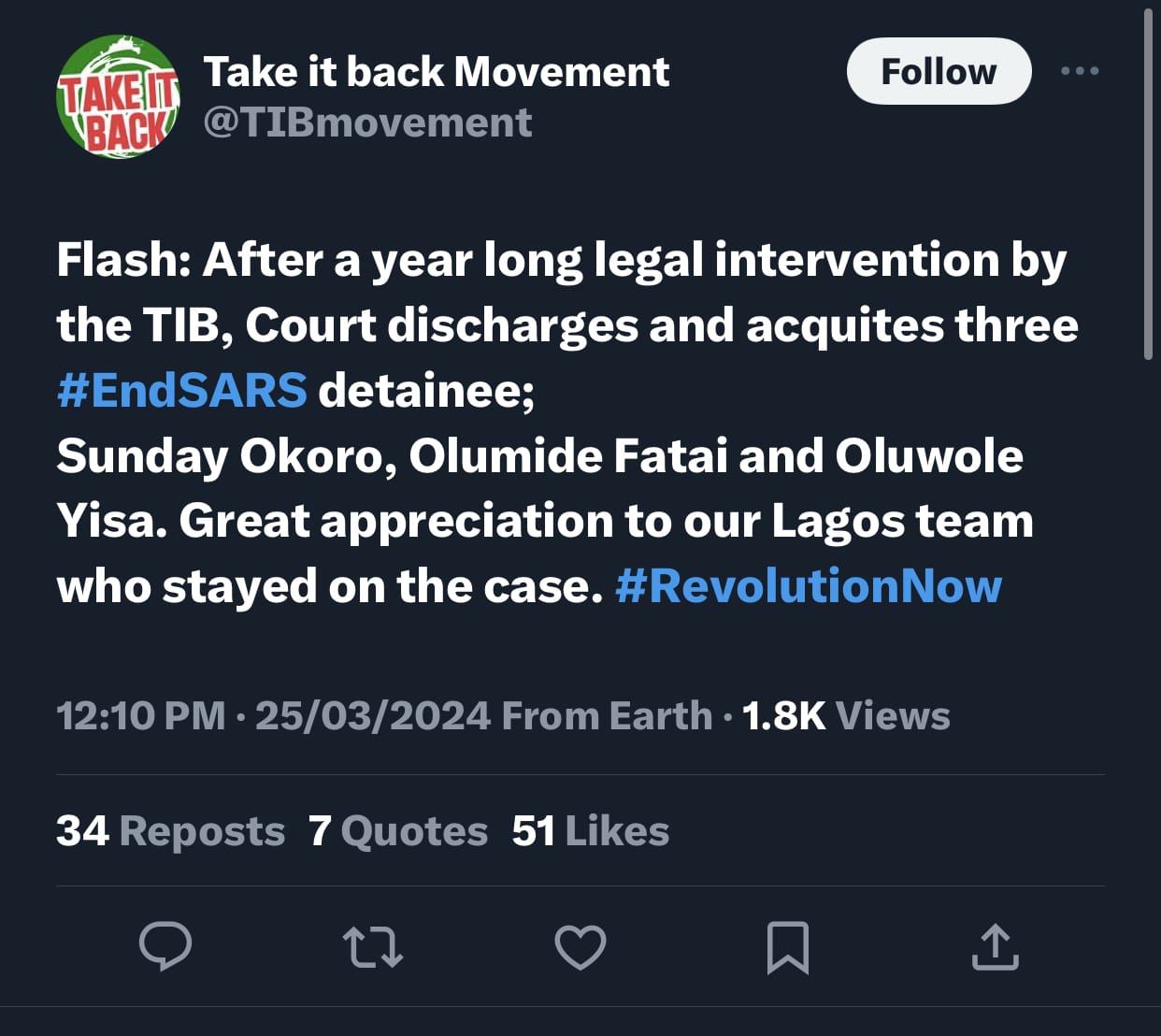Viewport: 1161px width, 1036px height.
Task: Open the three-dot more options menu
Action: point(1080,71)
